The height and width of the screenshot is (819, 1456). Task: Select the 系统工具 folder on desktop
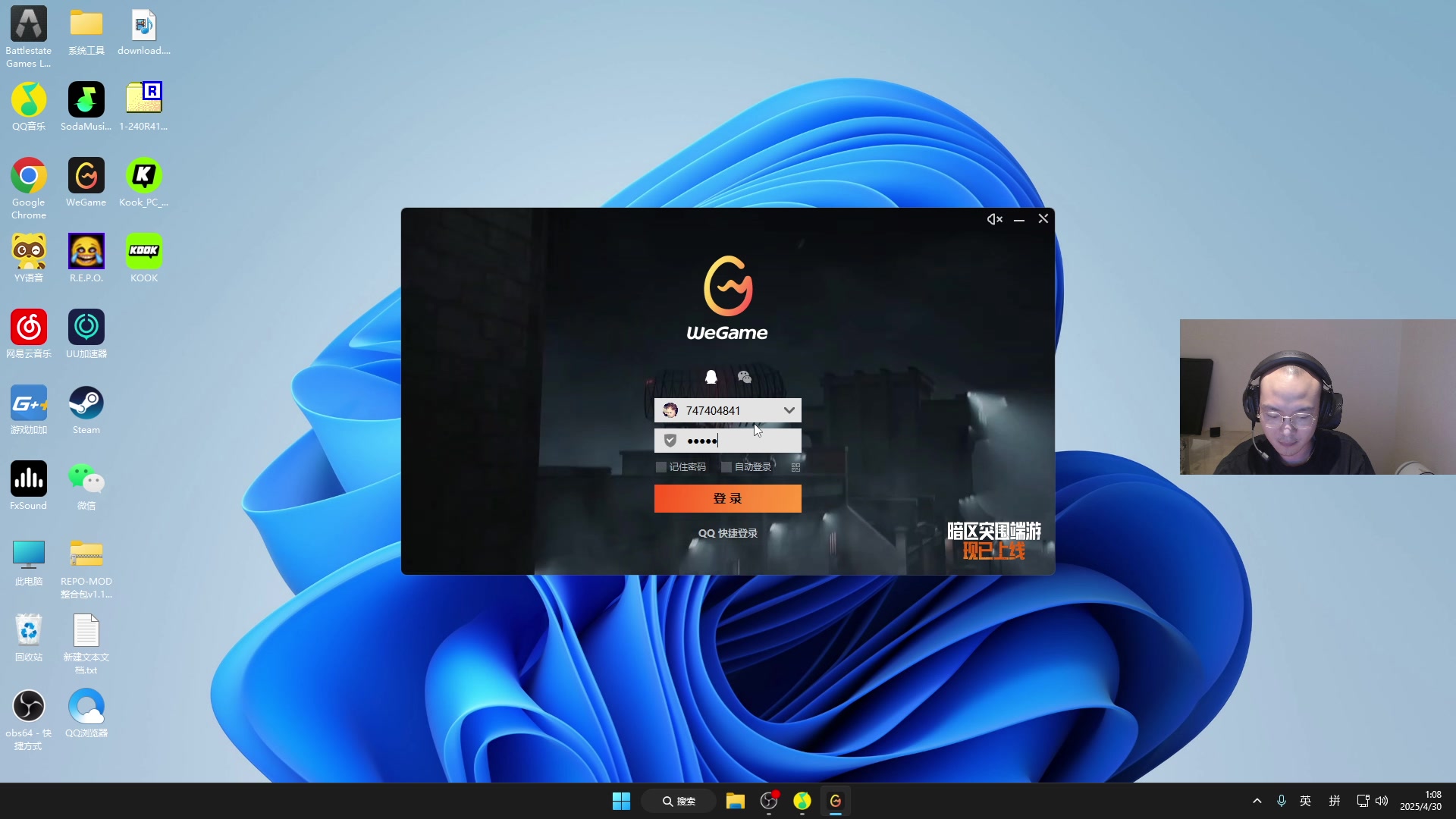(86, 31)
